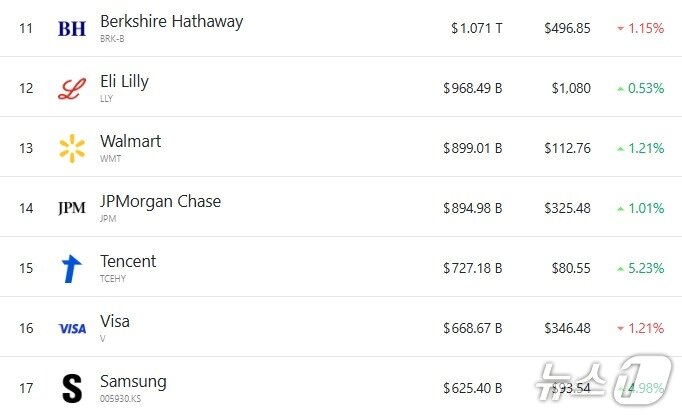Click Tencent's 5.23% daily change
Image resolution: width=682 pixels, height=415 pixels.
click(x=645, y=268)
